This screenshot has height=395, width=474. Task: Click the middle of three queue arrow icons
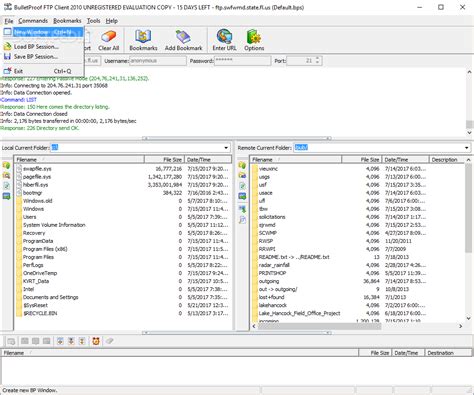coord(71,341)
